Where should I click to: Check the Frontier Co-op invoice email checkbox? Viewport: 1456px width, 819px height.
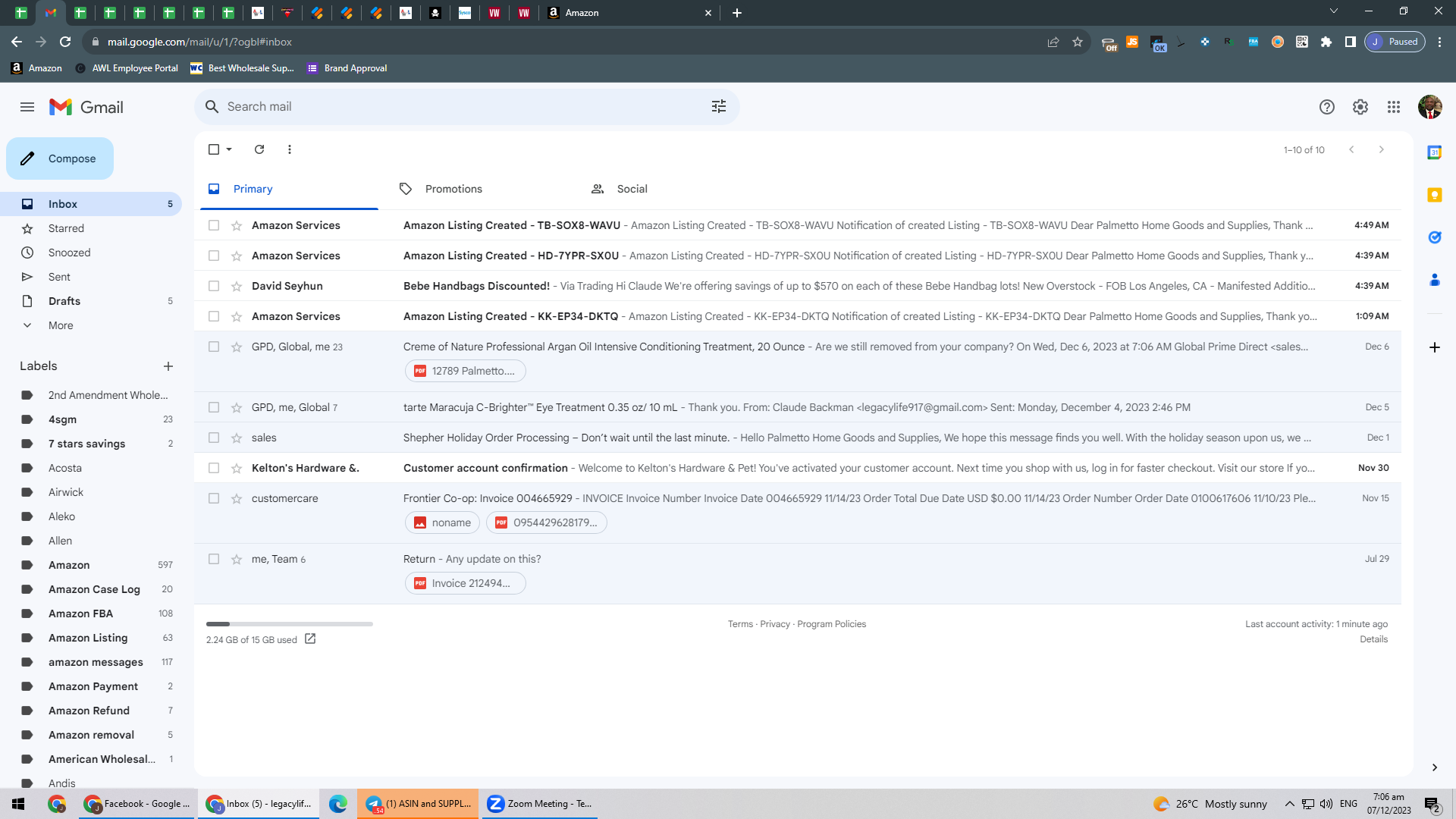pyautogui.click(x=214, y=498)
